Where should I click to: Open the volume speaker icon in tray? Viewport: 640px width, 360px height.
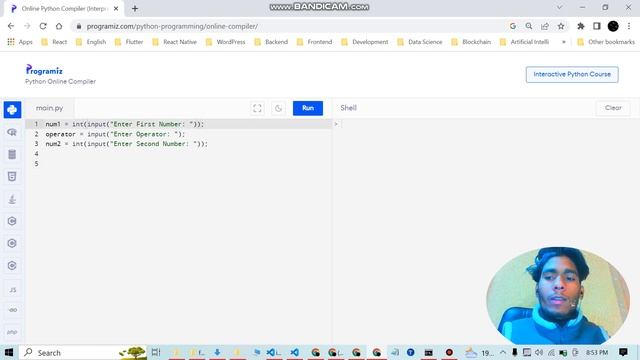[x=539, y=352]
